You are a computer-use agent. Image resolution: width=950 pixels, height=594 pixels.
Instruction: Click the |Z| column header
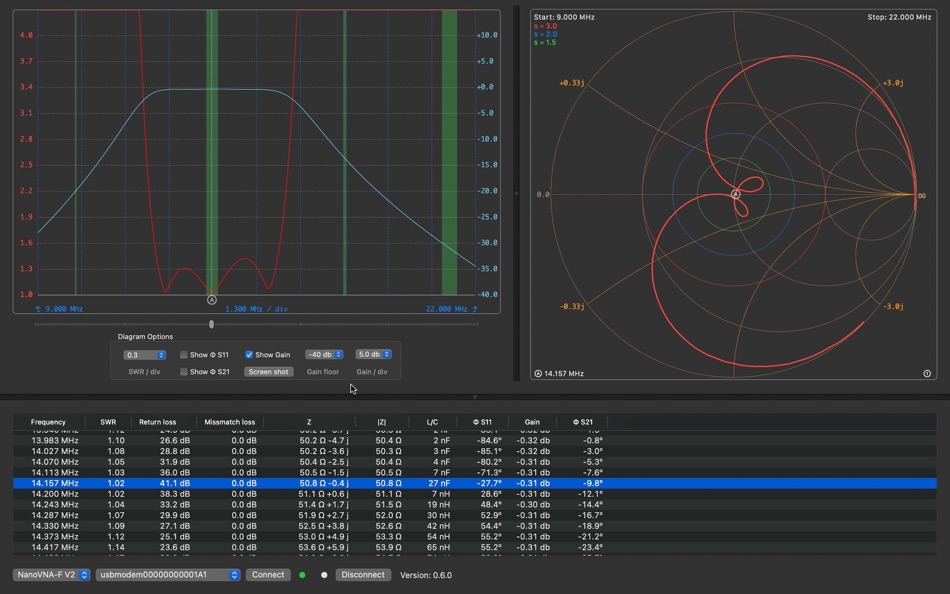[x=382, y=422]
